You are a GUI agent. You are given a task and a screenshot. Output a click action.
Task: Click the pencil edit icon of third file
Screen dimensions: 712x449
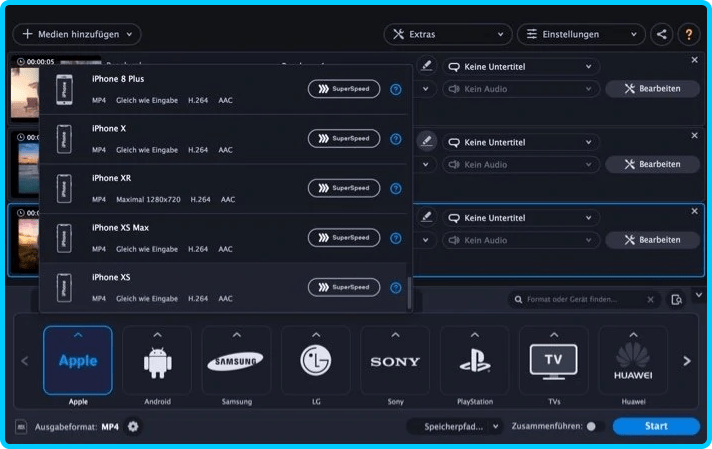point(426,217)
